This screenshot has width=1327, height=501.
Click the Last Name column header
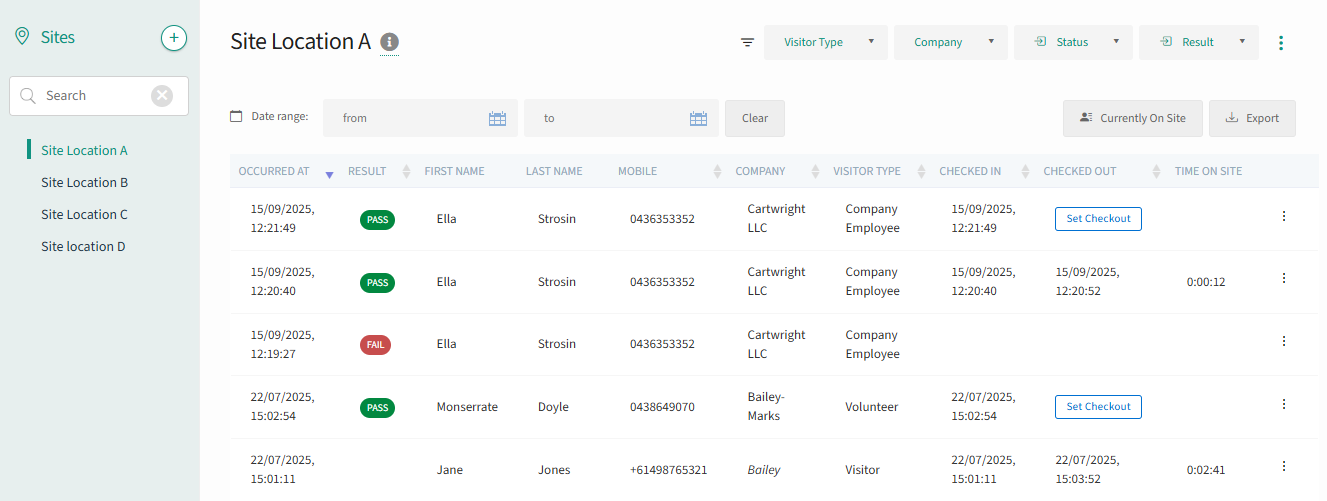[x=554, y=172]
